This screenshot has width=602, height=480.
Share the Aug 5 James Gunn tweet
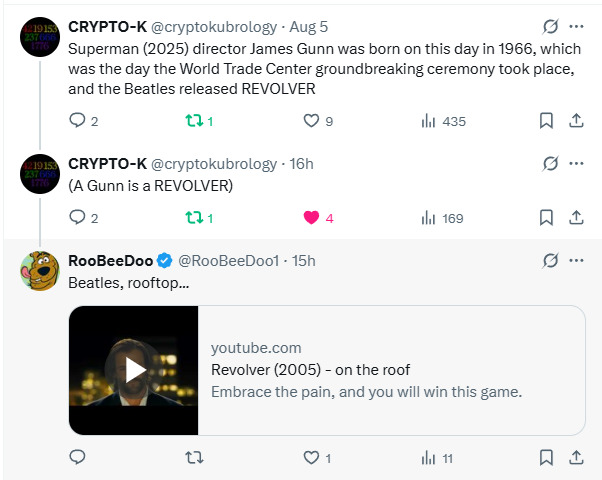click(x=576, y=121)
